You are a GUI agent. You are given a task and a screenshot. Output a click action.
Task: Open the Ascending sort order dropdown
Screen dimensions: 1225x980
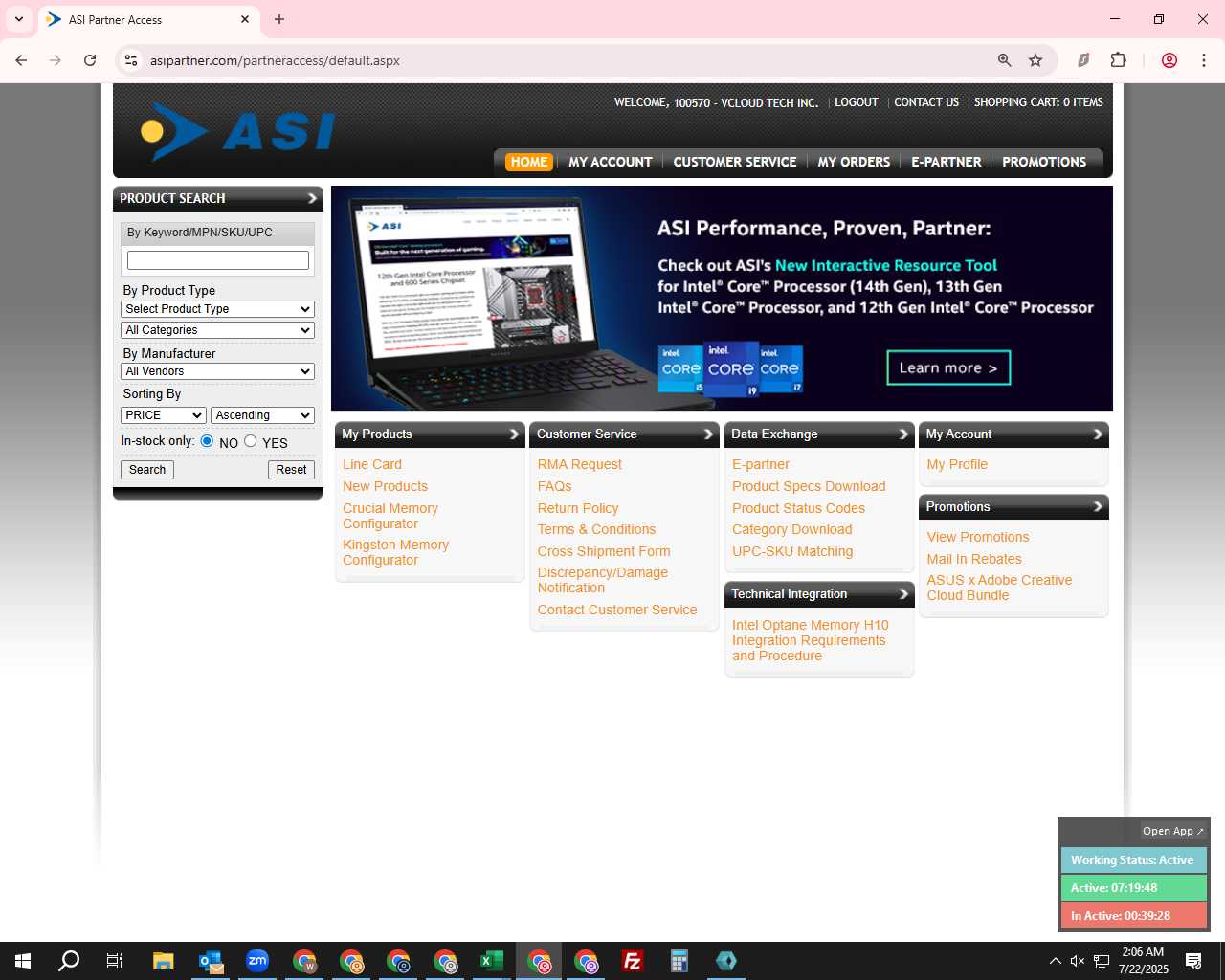263,415
